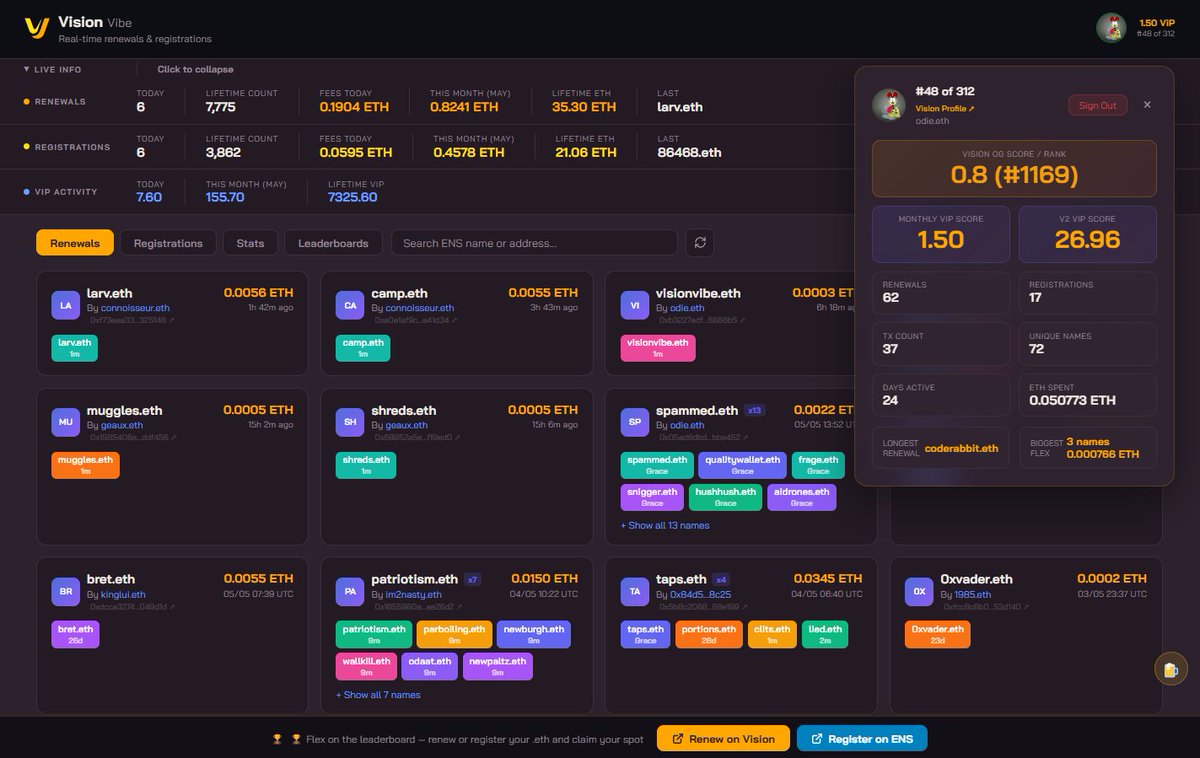Viewport: 1200px width, 758px height.
Task: Click the refresh icon beside search field
Action: 700,242
